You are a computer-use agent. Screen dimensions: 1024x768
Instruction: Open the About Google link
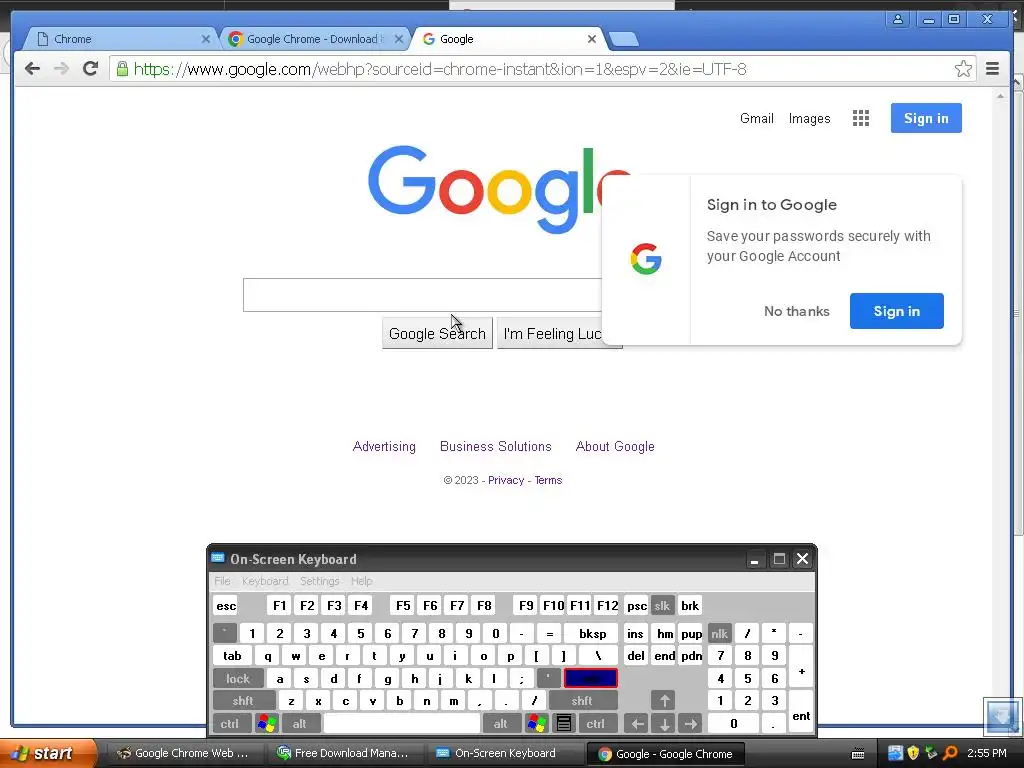point(615,447)
